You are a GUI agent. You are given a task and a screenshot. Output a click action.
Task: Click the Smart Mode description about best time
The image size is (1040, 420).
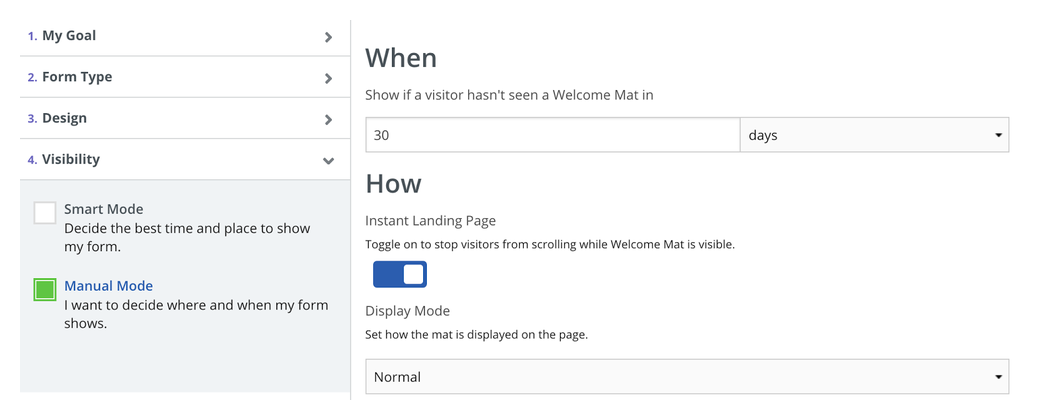pos(187,238)
